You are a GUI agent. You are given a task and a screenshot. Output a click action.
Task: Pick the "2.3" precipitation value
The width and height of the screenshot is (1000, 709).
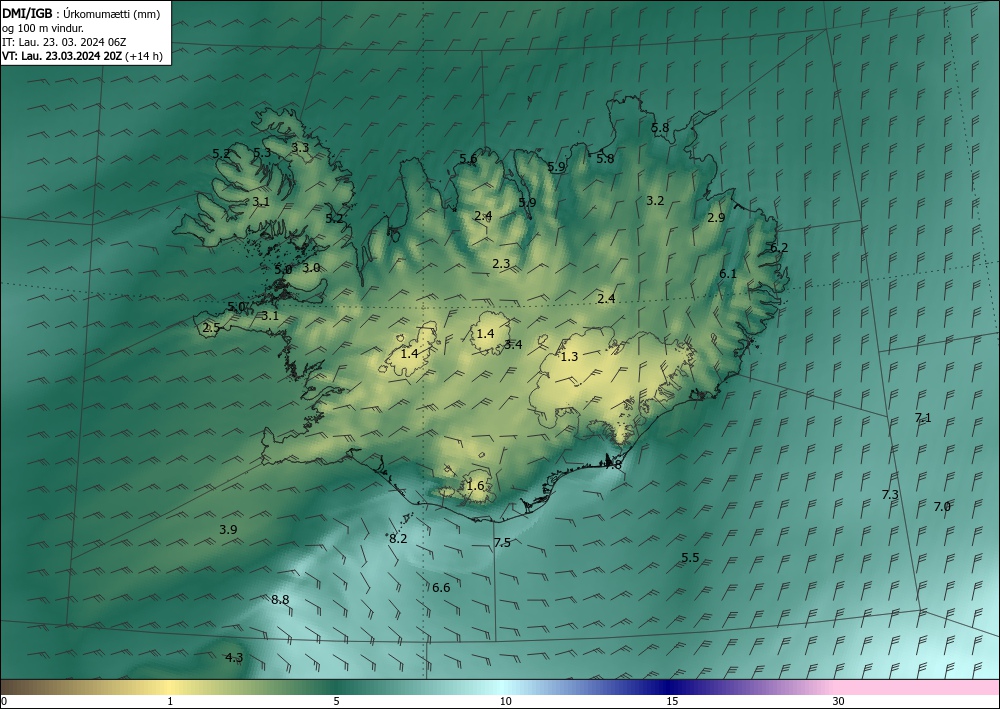click(501, 263)
